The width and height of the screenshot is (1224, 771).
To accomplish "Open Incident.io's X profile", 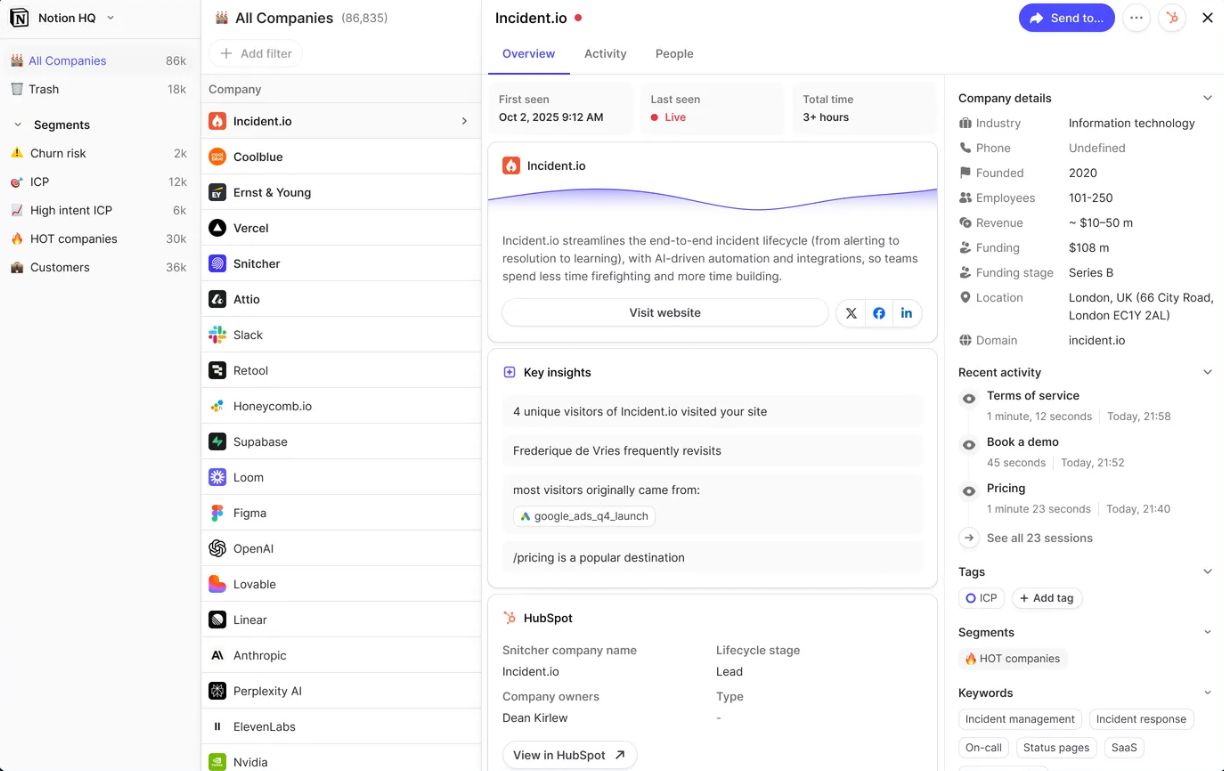I will coord(851,313).
